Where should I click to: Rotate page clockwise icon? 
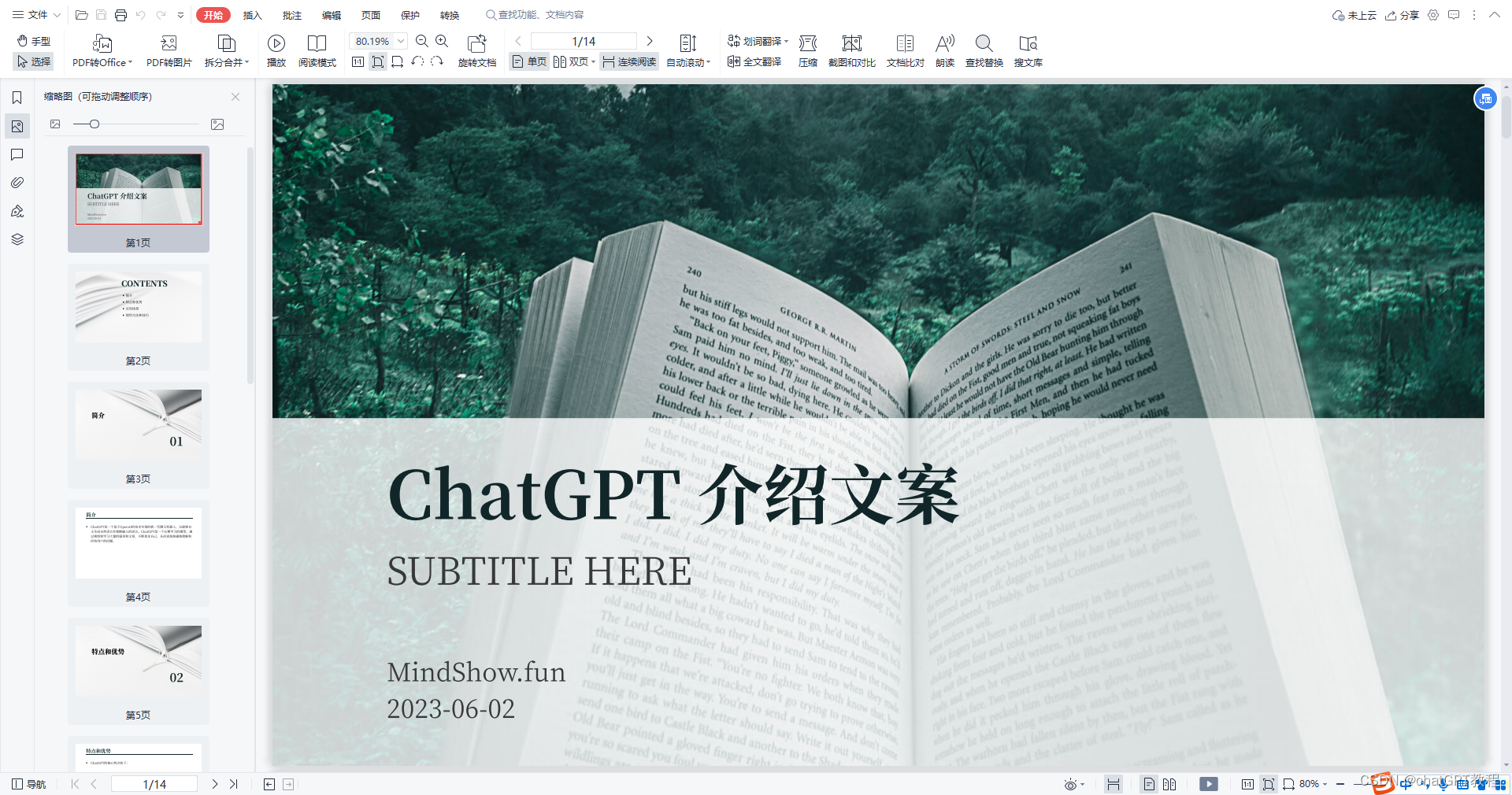coord(437,61)
